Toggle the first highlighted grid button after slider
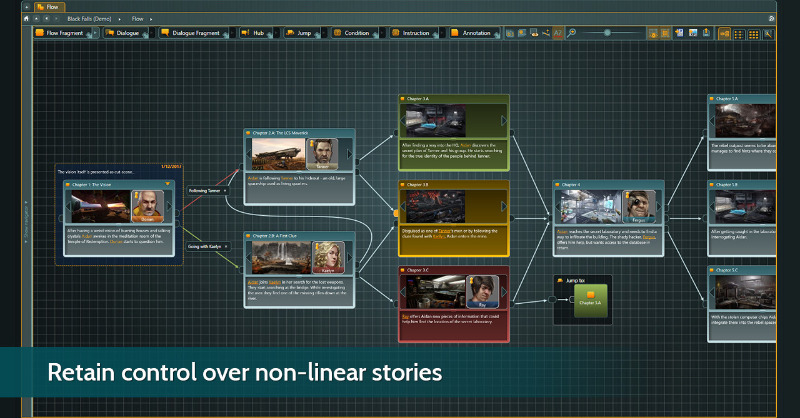The height and width of the screenshot is (418, 800). click(x=653, y=34)
